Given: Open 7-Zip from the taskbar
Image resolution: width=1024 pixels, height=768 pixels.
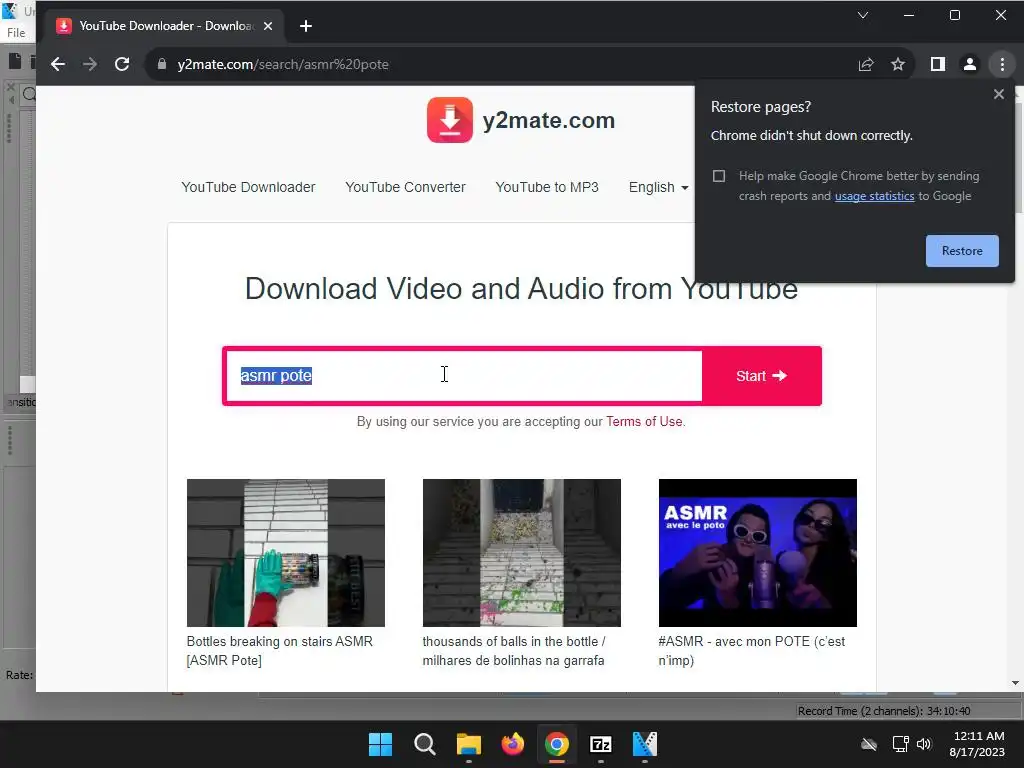Looking at the screenshot, I should pos(600,744).
